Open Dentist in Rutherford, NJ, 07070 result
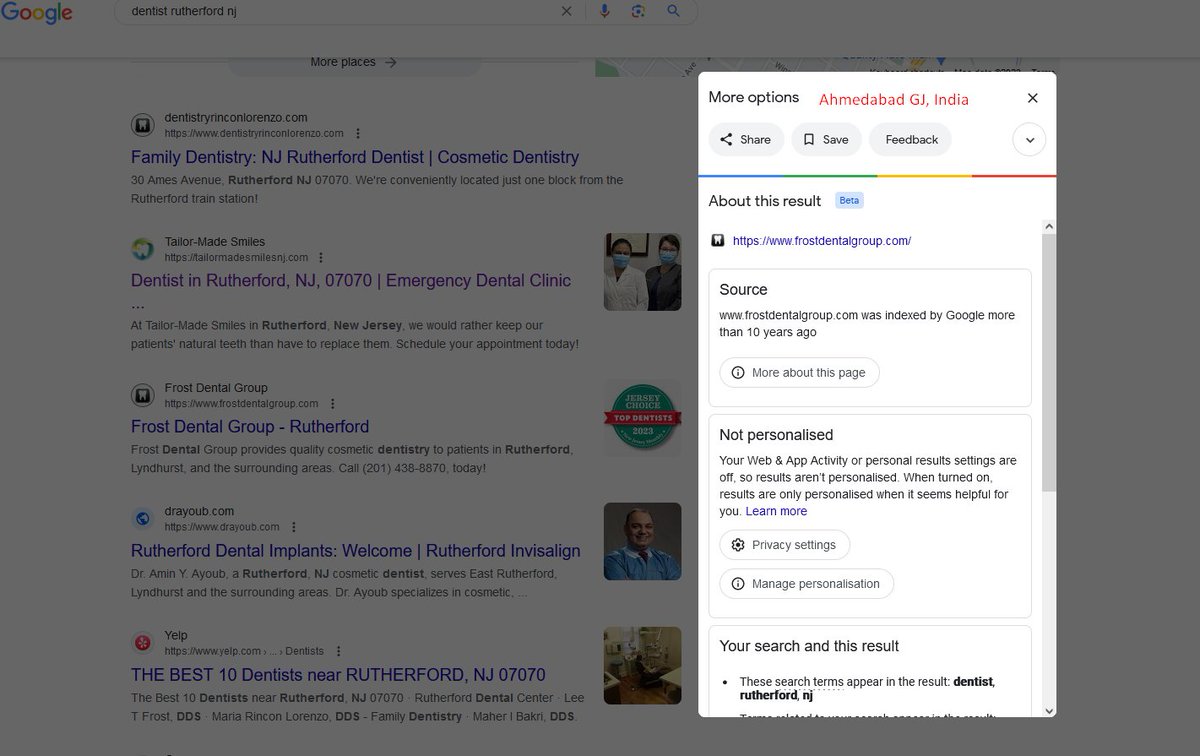 tap(351, 281)
